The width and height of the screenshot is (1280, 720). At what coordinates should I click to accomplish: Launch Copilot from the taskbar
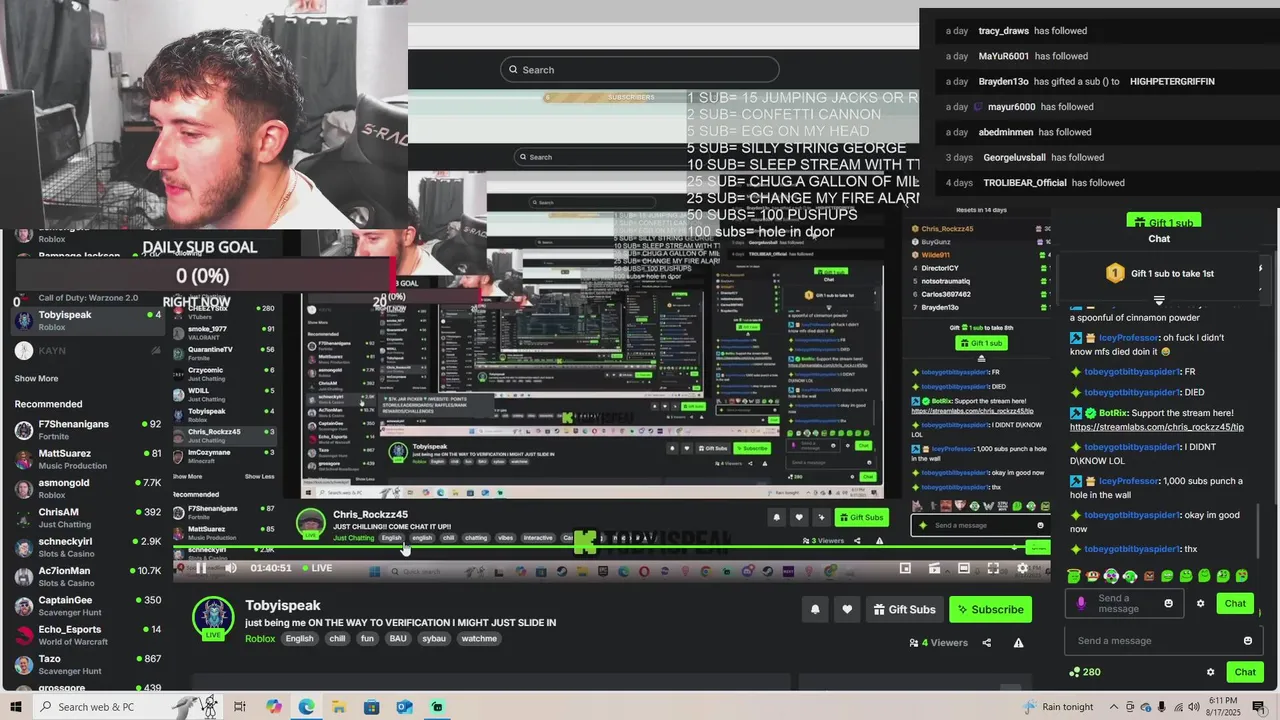point(274,707)
